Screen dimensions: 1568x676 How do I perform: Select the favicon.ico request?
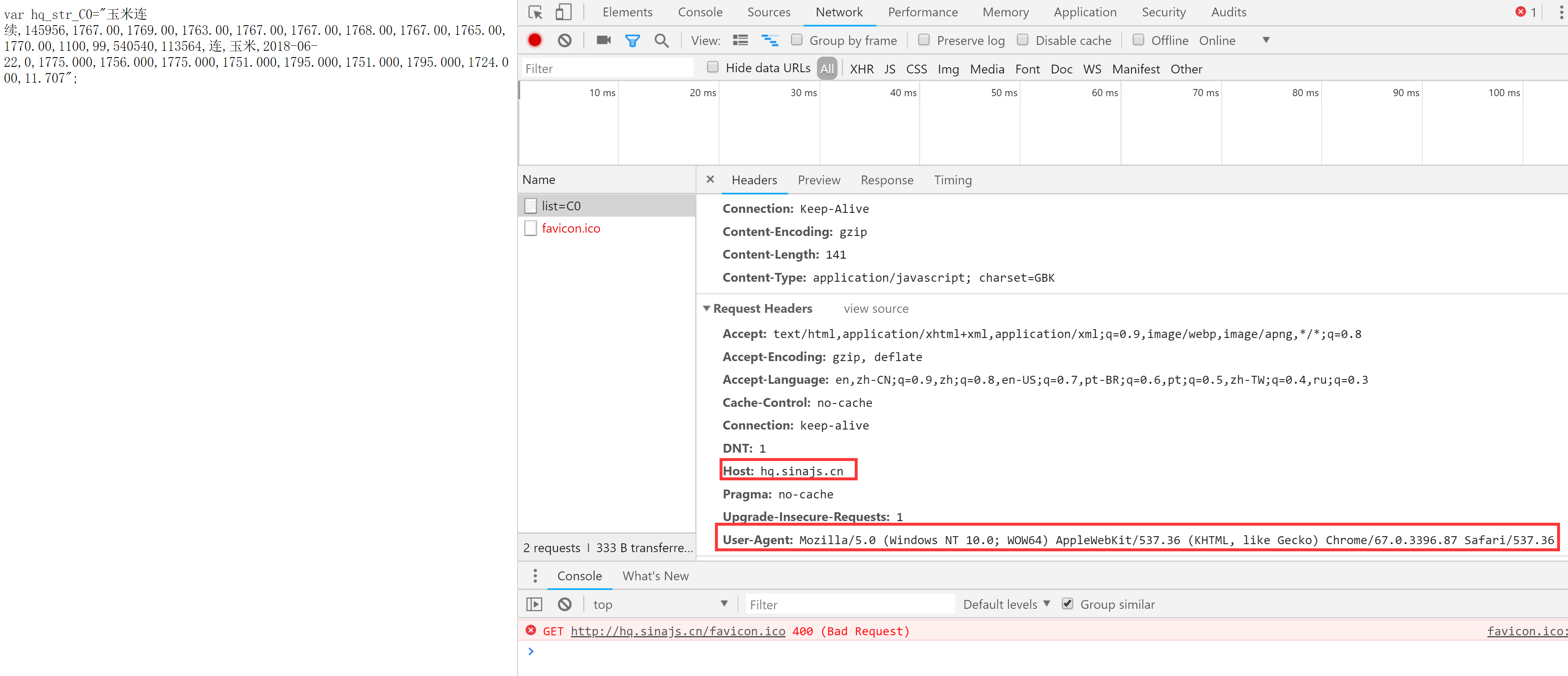click(x=571, y=228)
